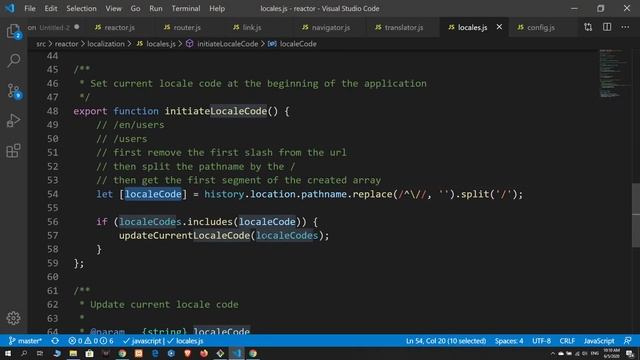The width and height of the screenshot is (640, 360).
Task: Split the editor to the right
Action: 607,27
